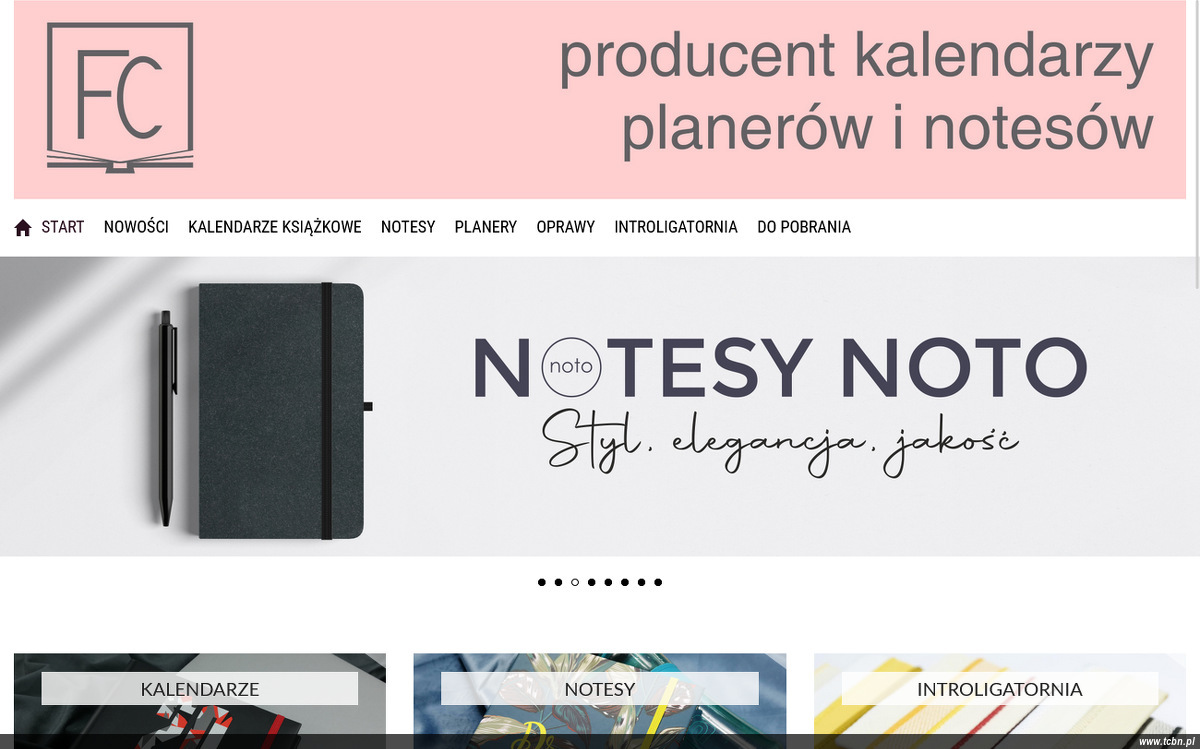
Task: Select OPRAWY in the navigation menu
Action: (x=566, y=227)
